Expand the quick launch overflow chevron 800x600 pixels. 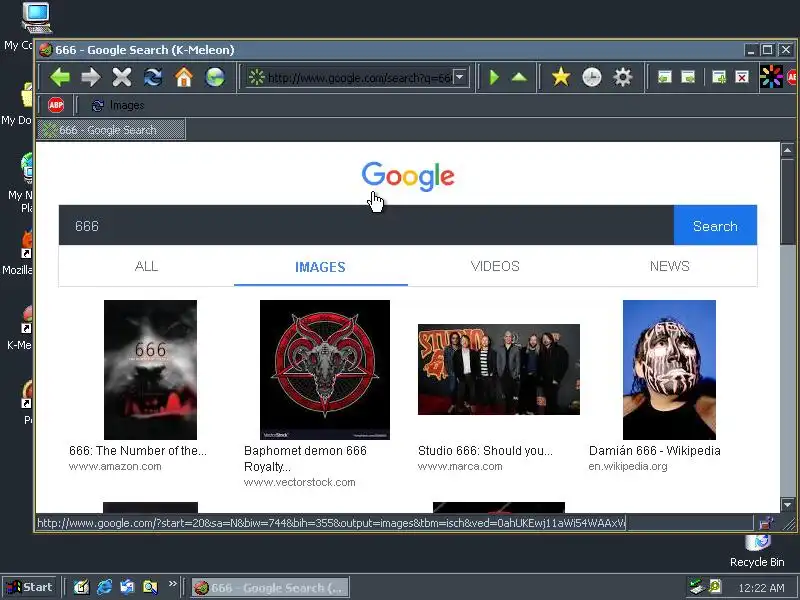172,583
